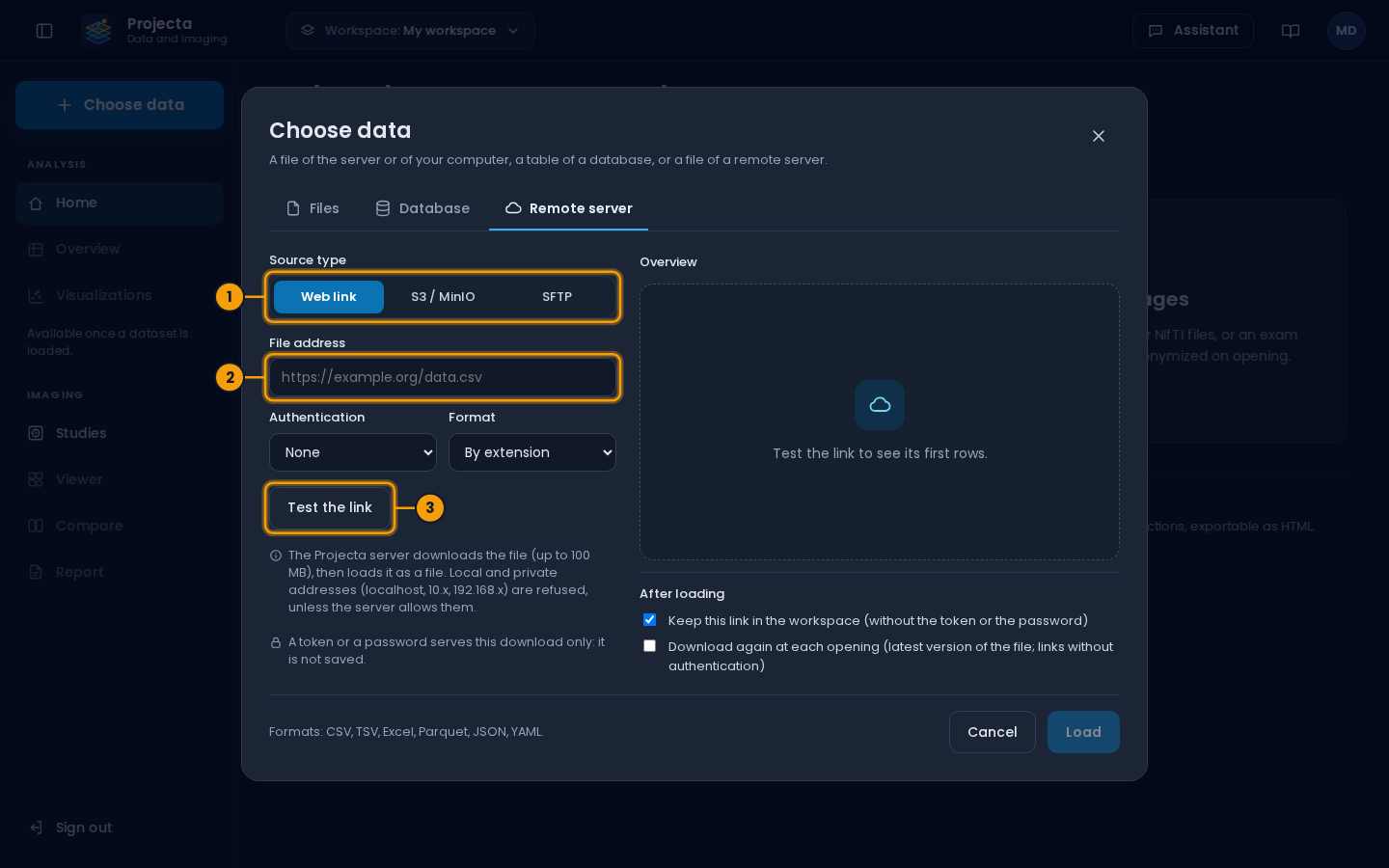
Task: Open Home in the sidebar
Action: pos(120,203)
